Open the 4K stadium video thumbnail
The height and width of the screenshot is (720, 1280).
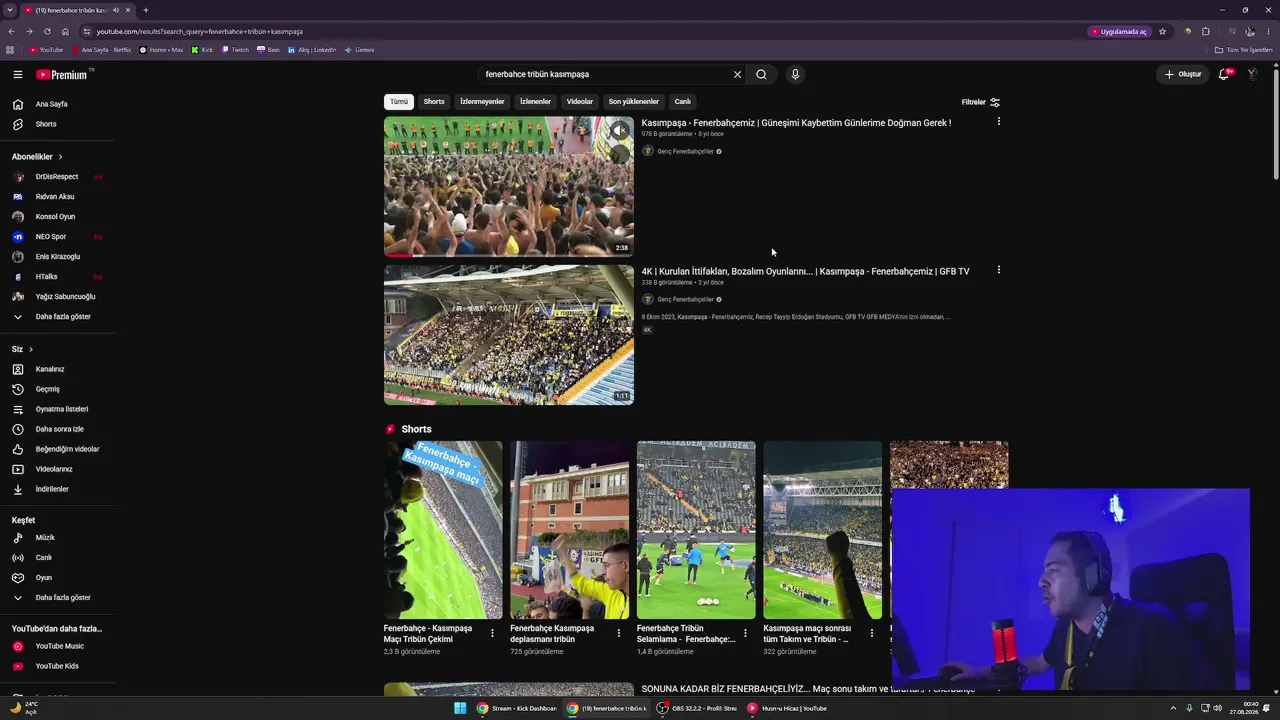[x=509, y=335]
